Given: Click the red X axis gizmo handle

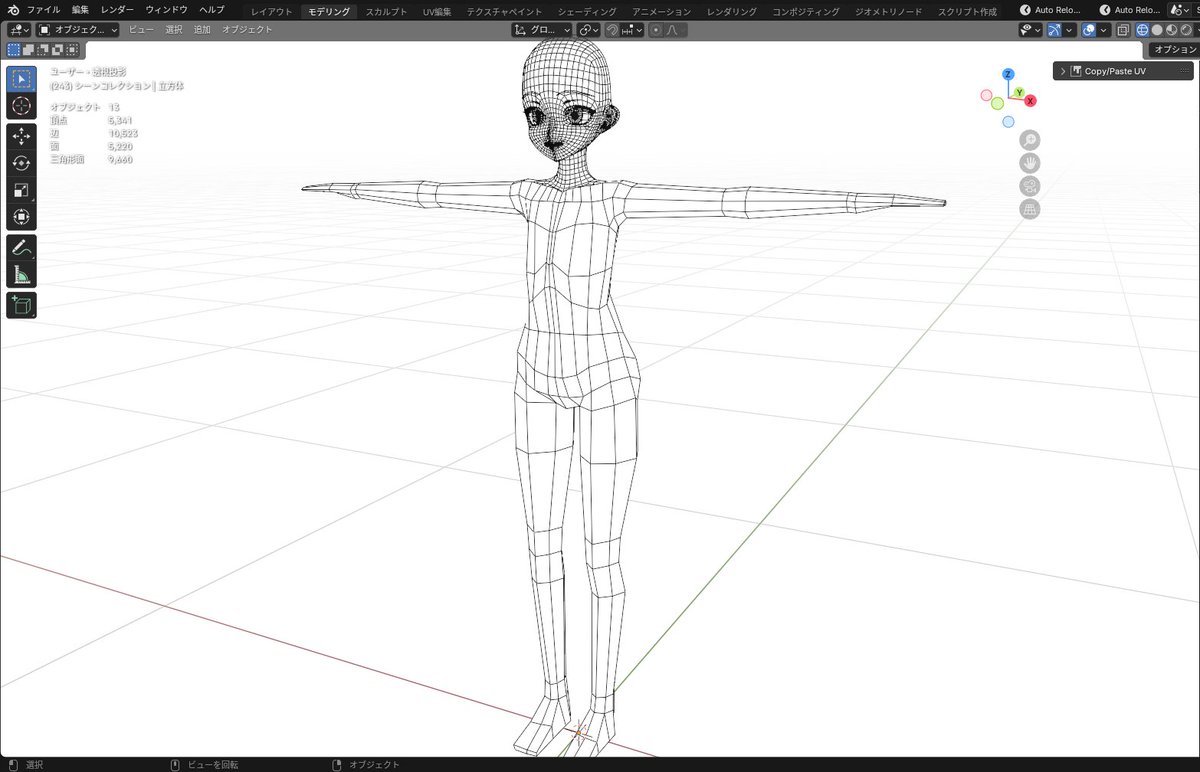Looking at the screenshot, I should pyautogui.click(x=1031, y=101).
